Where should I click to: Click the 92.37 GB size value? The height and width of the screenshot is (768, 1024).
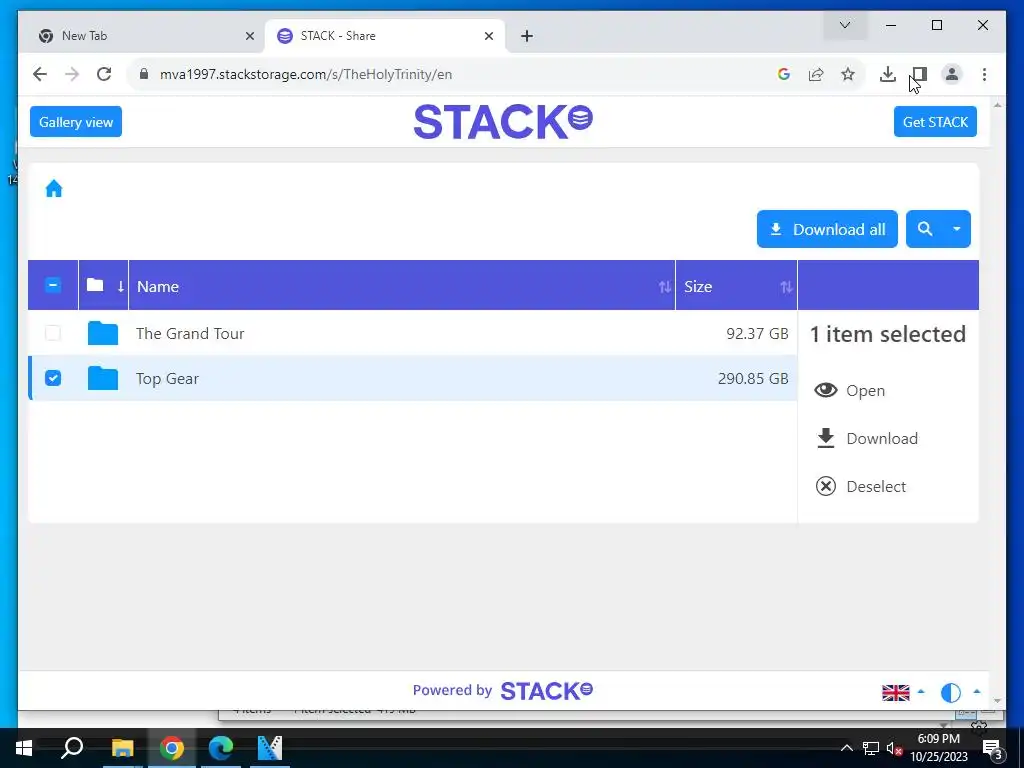tap(757, 334)
